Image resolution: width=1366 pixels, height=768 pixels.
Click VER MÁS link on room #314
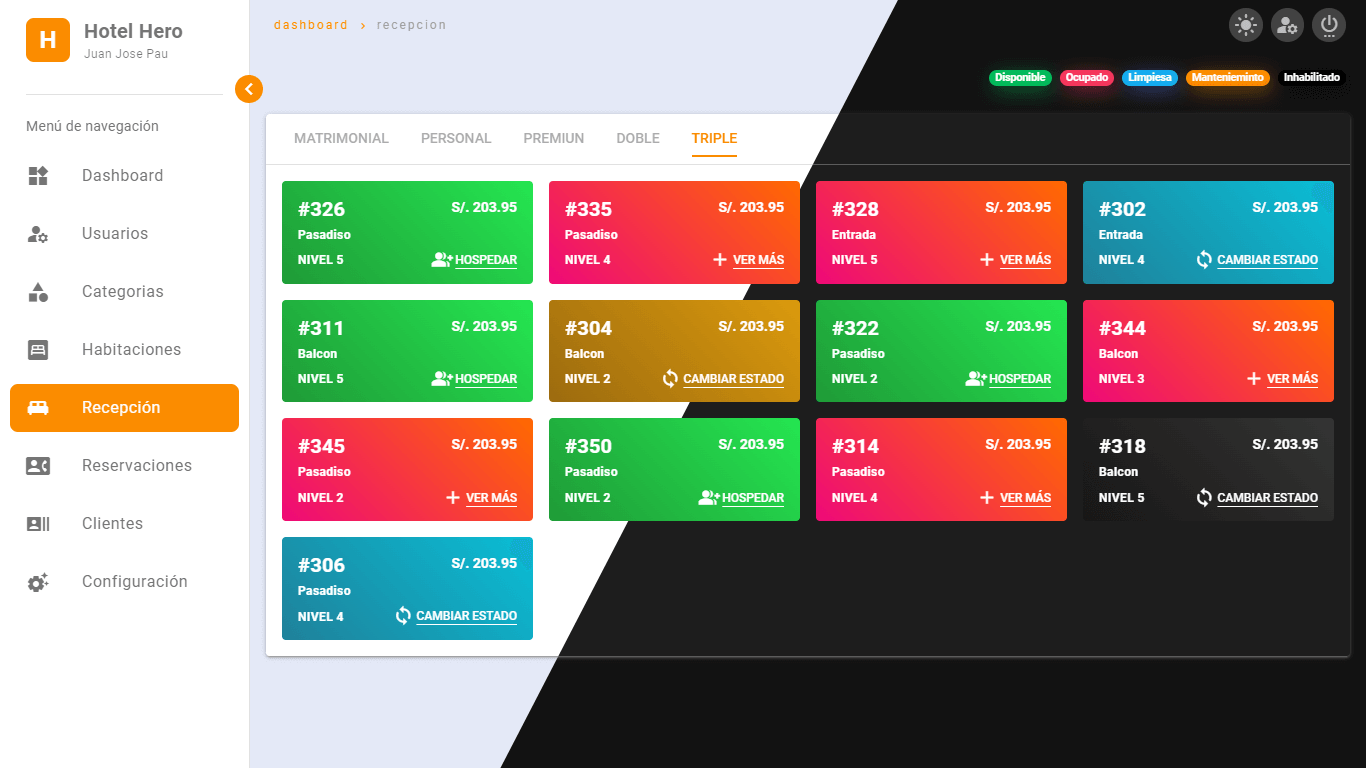[x=1025, y=498]
